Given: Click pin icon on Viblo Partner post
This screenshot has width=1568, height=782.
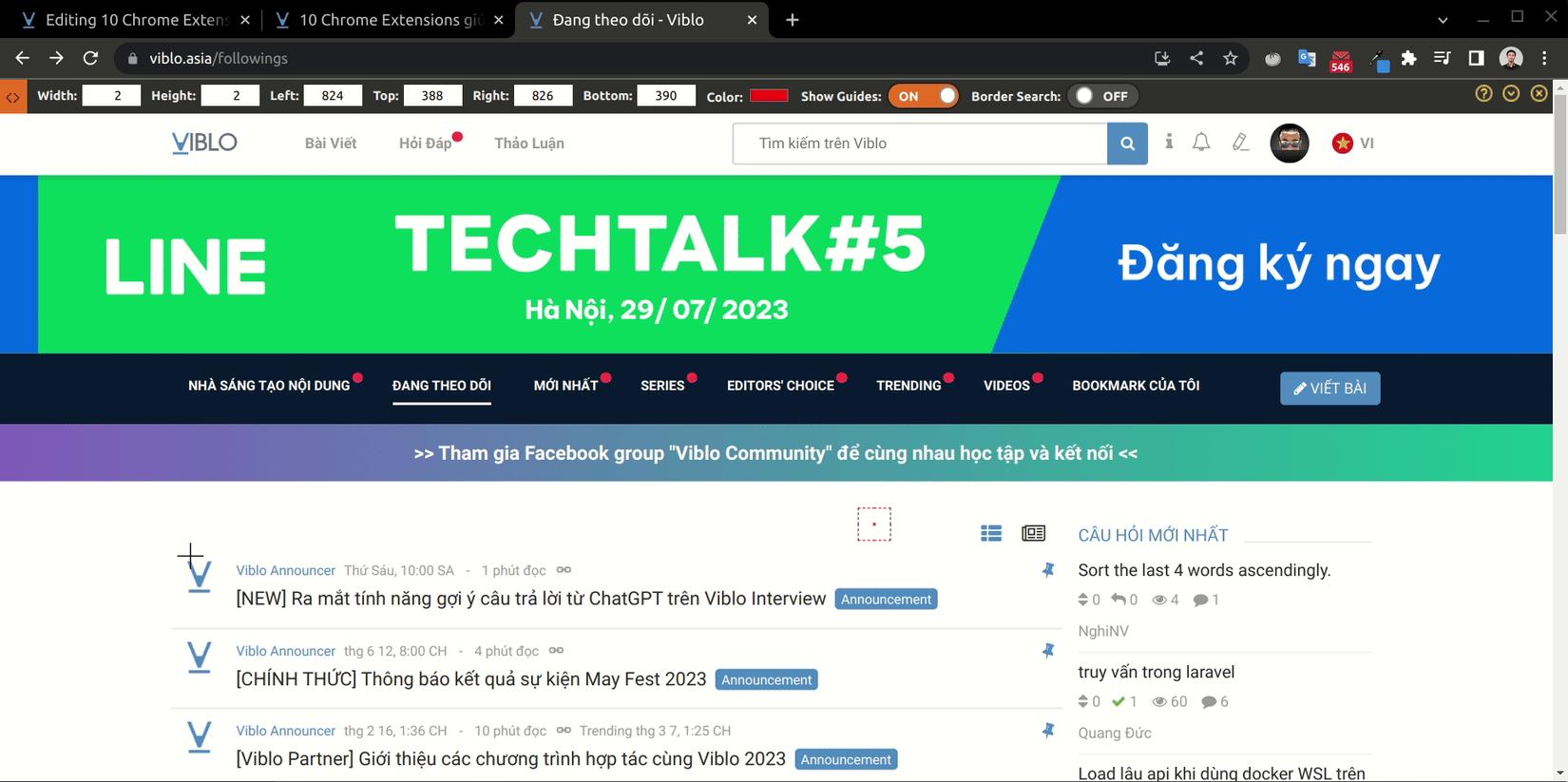Looking at the screenshot, I should pyautogui.click(x=1048, y=731).
